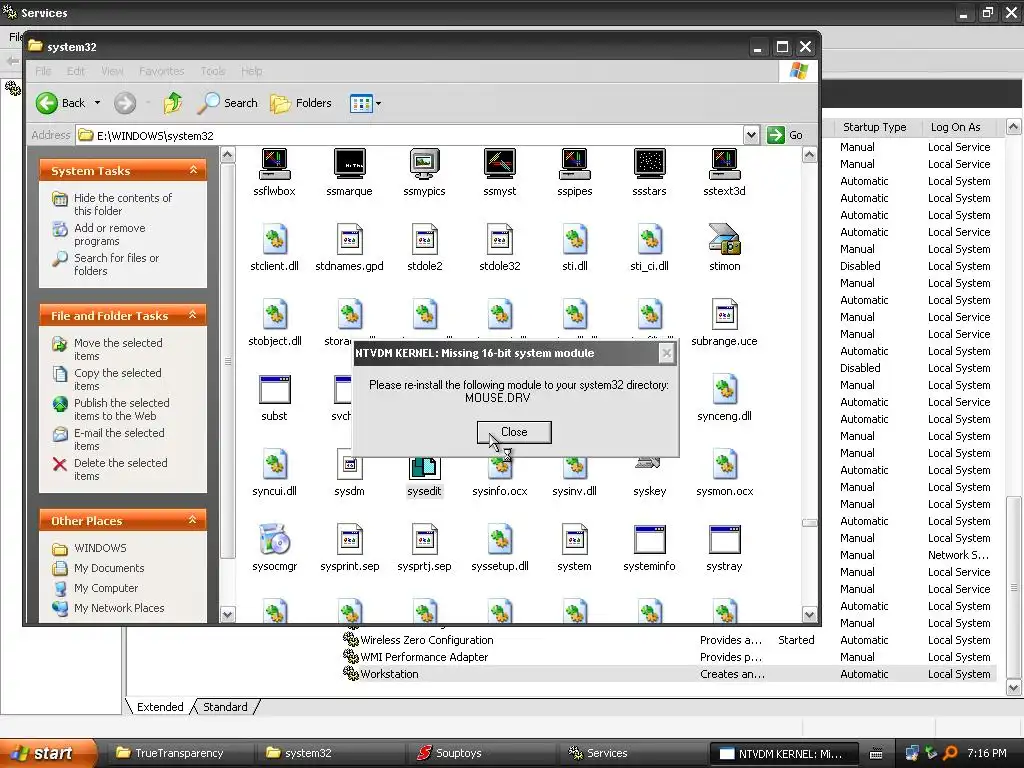Open My Documents in Other Places
Image resolution: width=1024 pixels, height=768 pixels.
(109, 568)
